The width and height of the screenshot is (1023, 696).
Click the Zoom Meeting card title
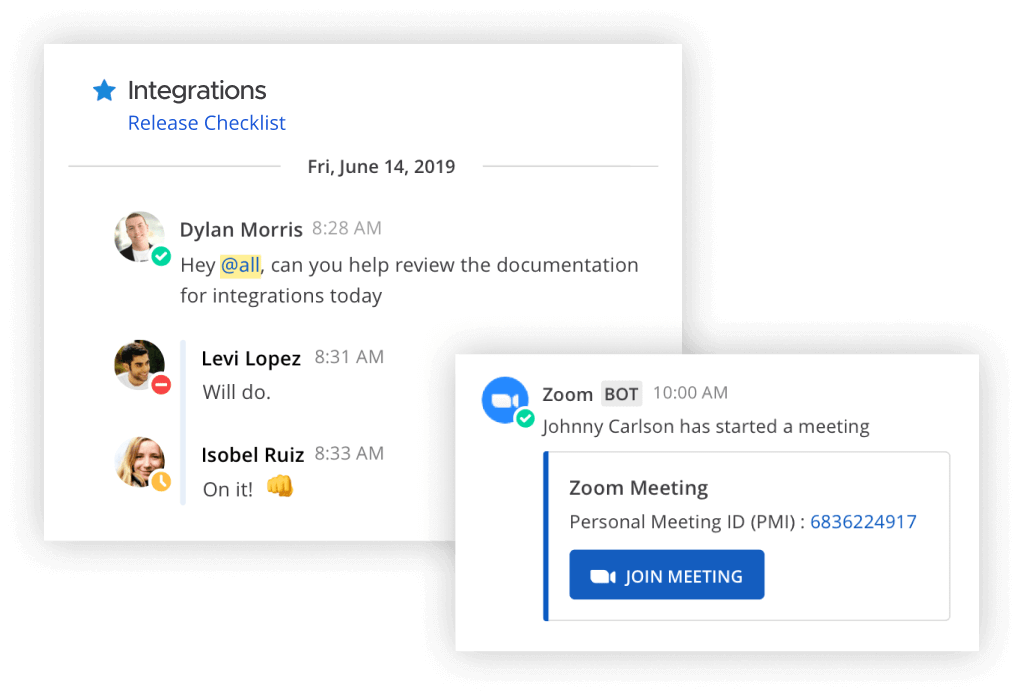(638, 488)
